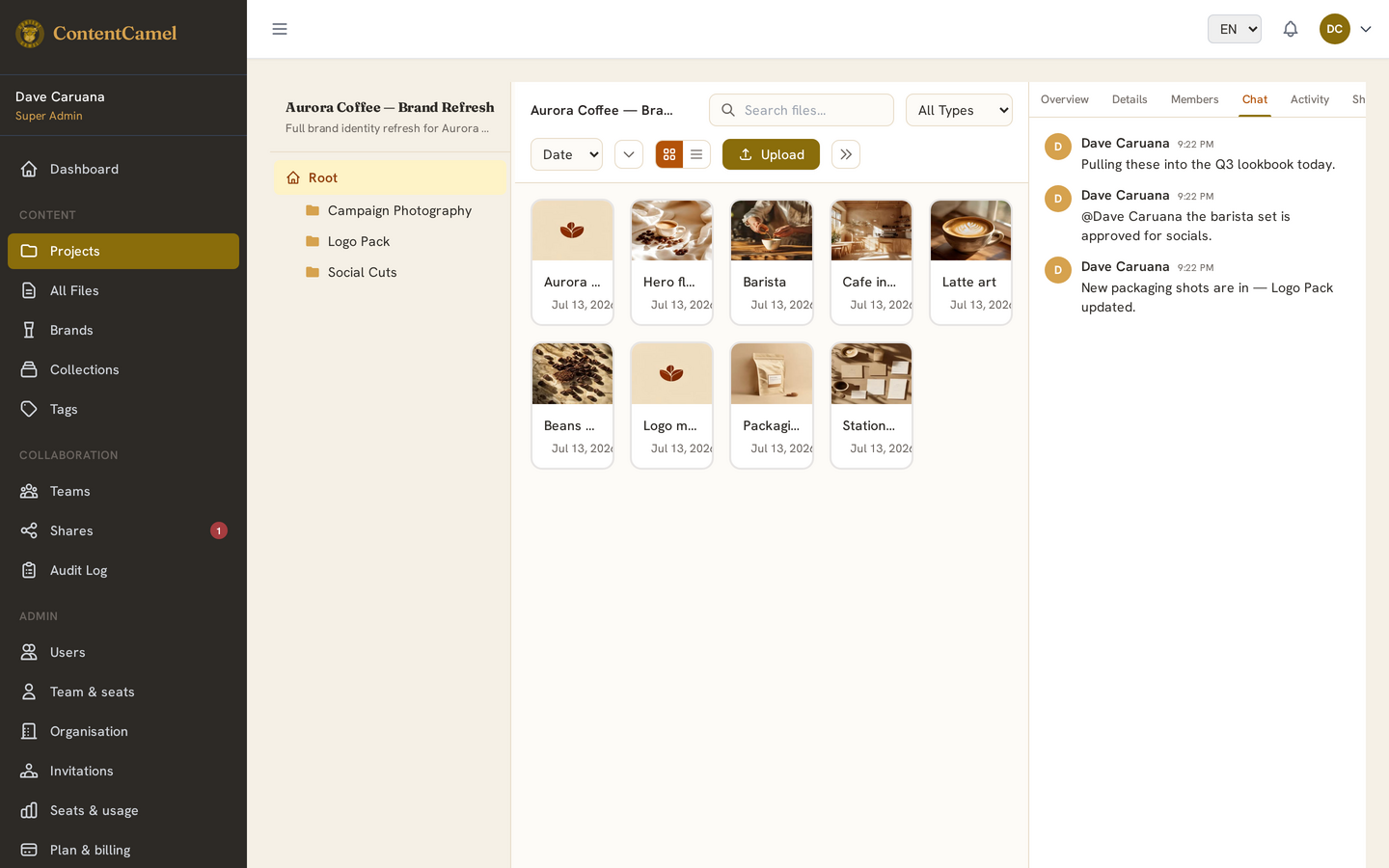This screenshot has width=1389, height=868.
Task: Open Users admin page
Action: (x=123, y=652)
